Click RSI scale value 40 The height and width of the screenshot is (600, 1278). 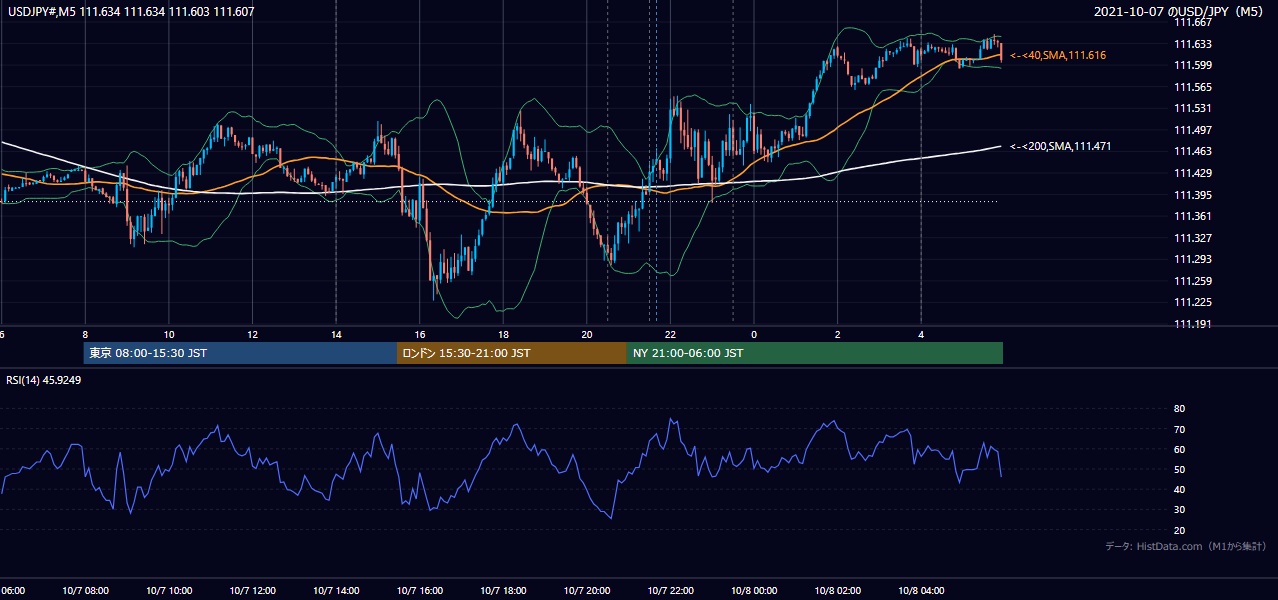pyautogui.click(x=1179, y=489)
